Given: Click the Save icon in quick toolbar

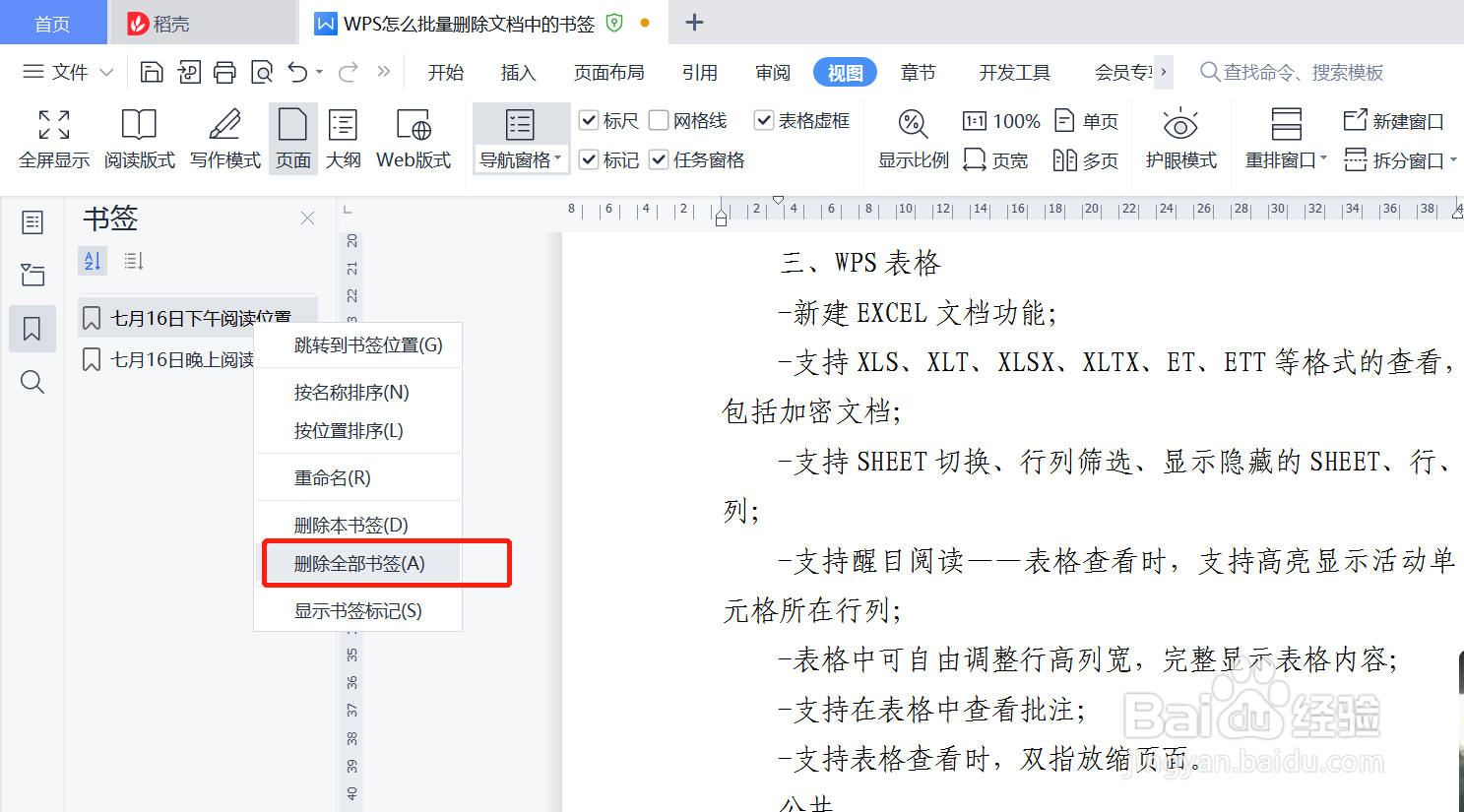Looking at the screenshot, I should pos(152,72).
